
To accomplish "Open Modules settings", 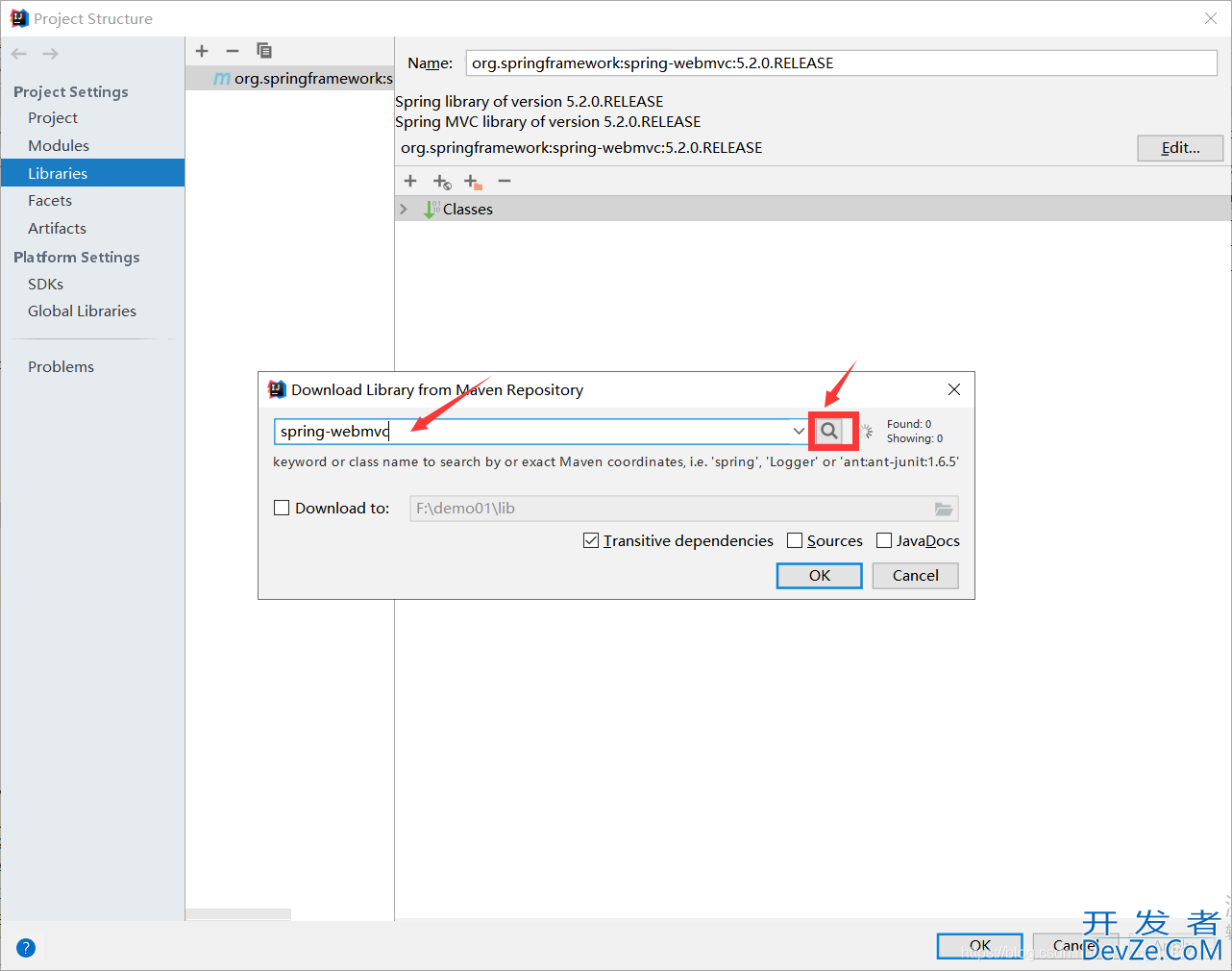I will tap(59, 145).
